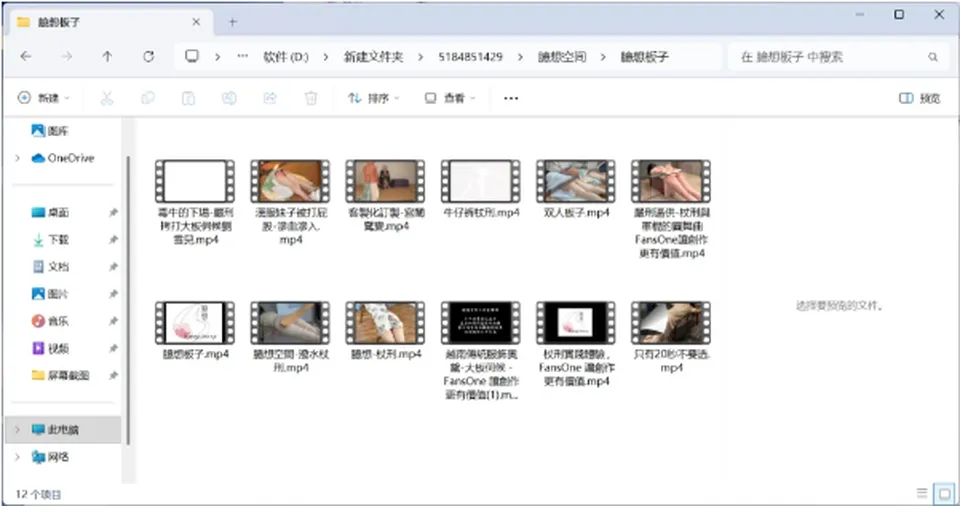
Task: Switch to large thumbnails view at bottom right
Action: coord(945,493)
